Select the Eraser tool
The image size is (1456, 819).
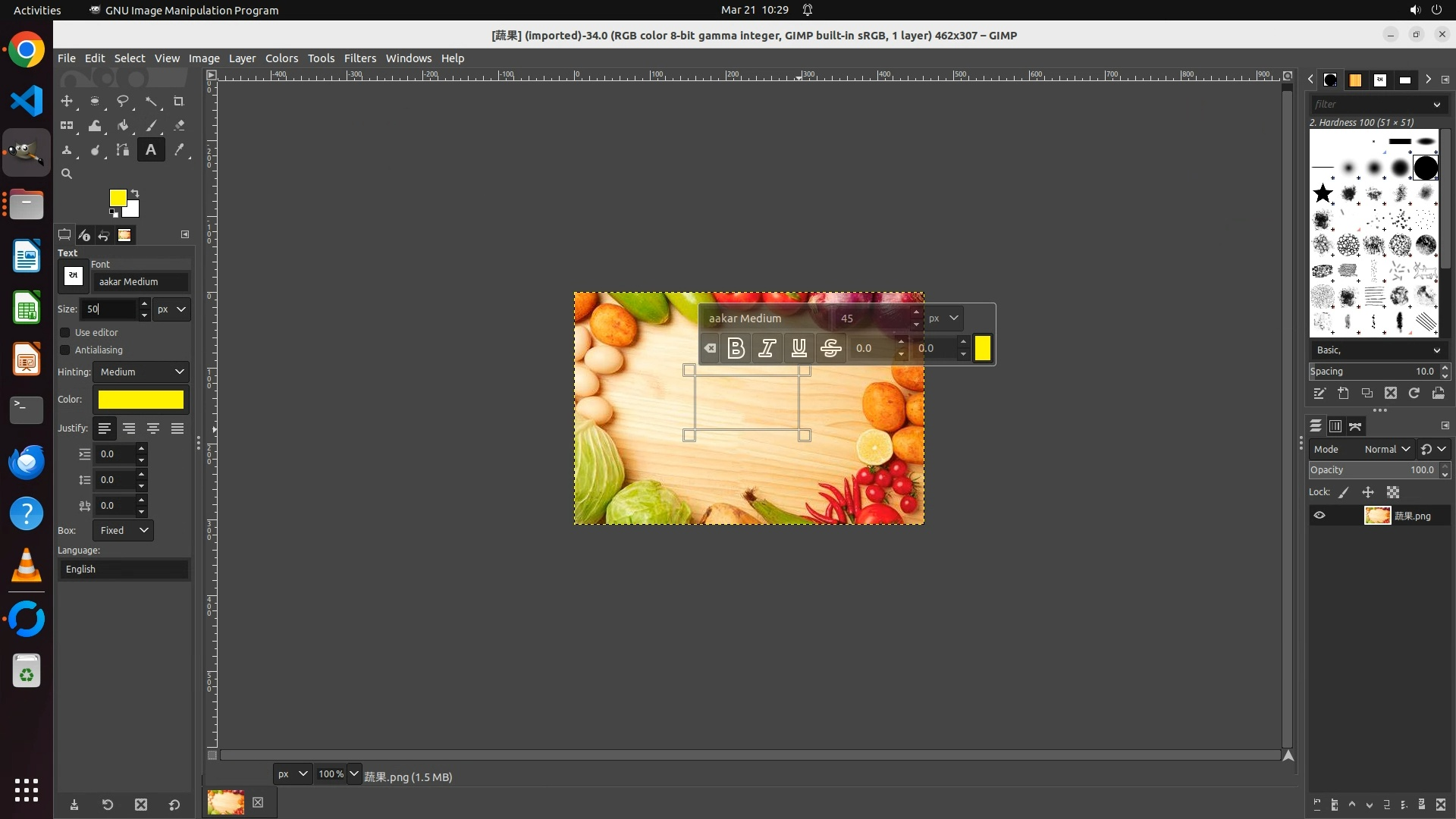(179, 126)
